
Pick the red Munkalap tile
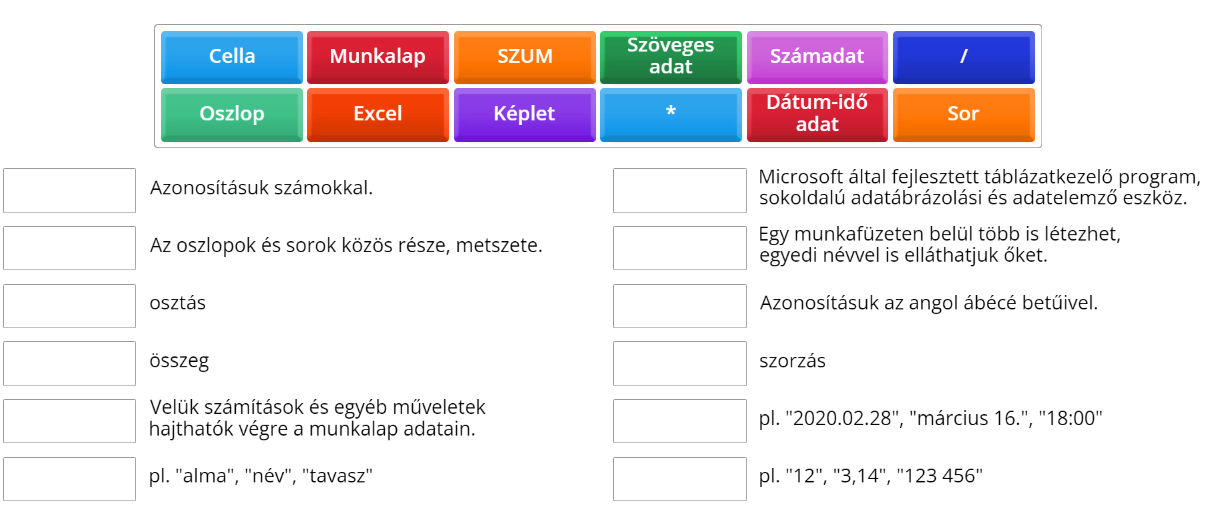(x=378, y=57)
